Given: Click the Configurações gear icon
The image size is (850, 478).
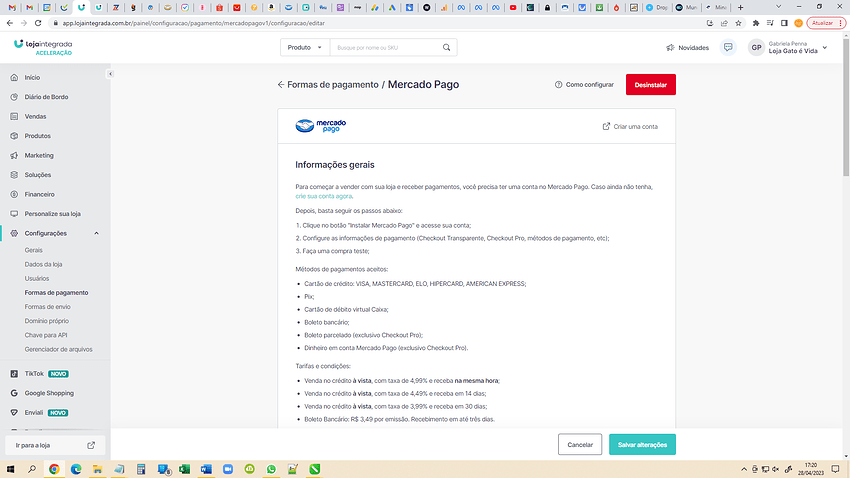Looking at the screenshot, I should 14,234.
